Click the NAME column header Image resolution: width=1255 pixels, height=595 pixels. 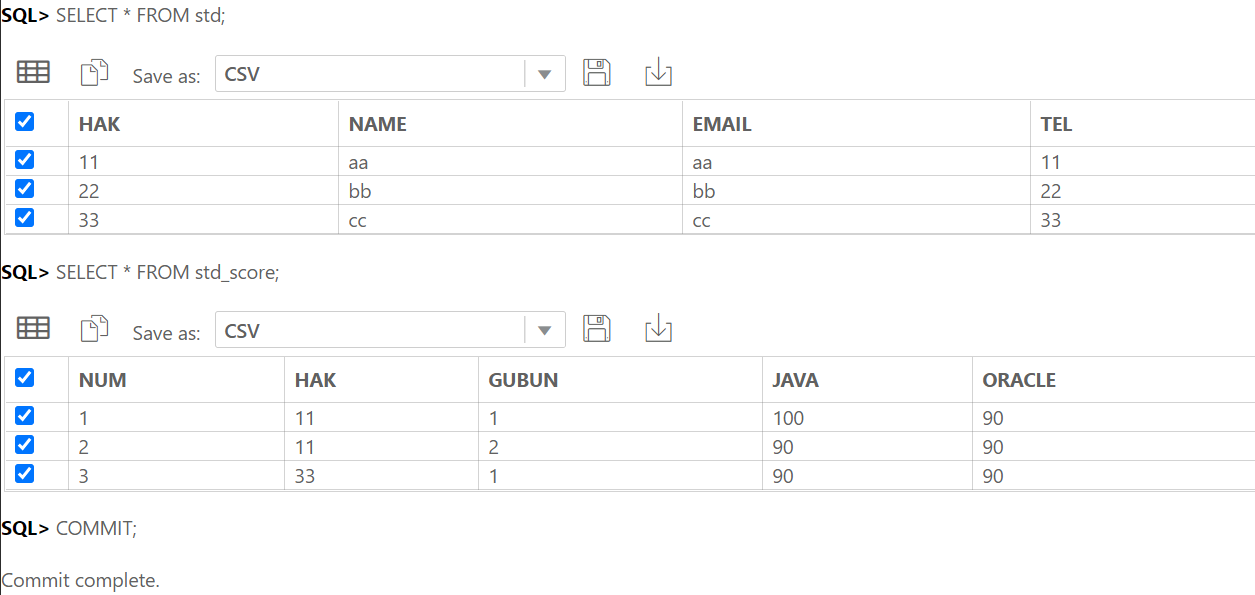point(378,124)
